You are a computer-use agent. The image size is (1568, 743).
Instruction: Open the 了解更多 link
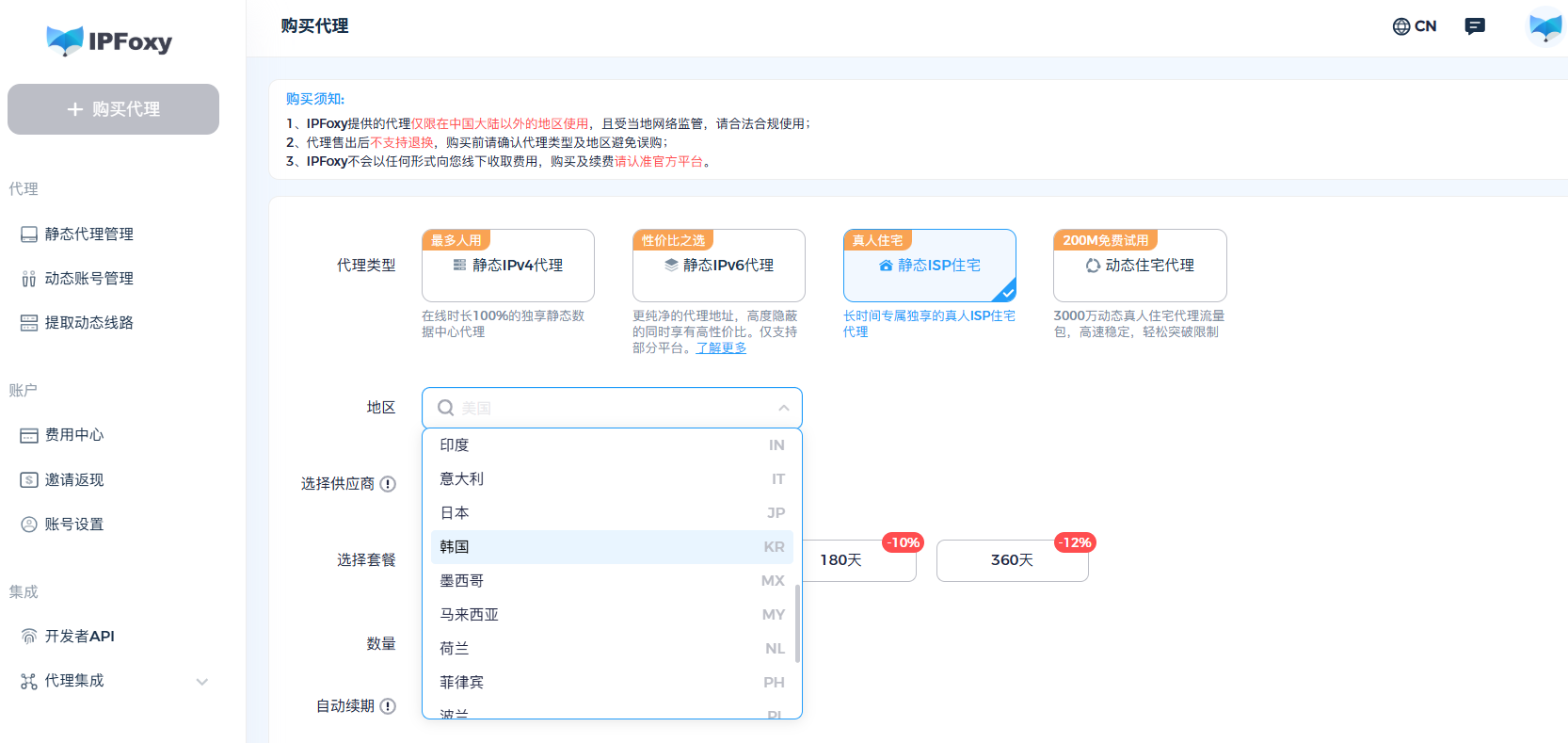pos(721,348)
